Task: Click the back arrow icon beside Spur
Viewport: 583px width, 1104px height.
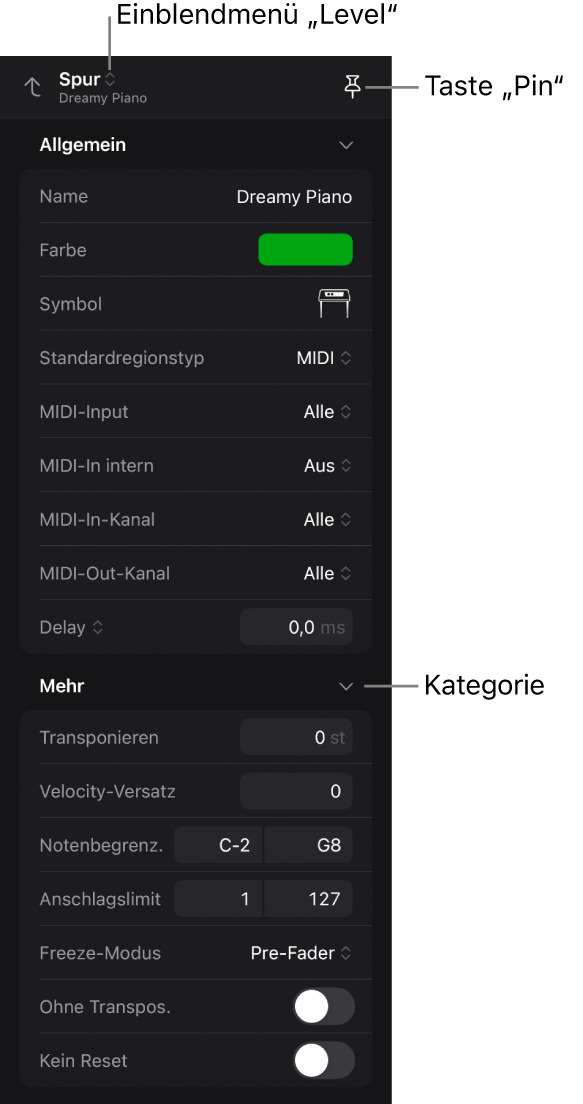Action: [32, 87]
